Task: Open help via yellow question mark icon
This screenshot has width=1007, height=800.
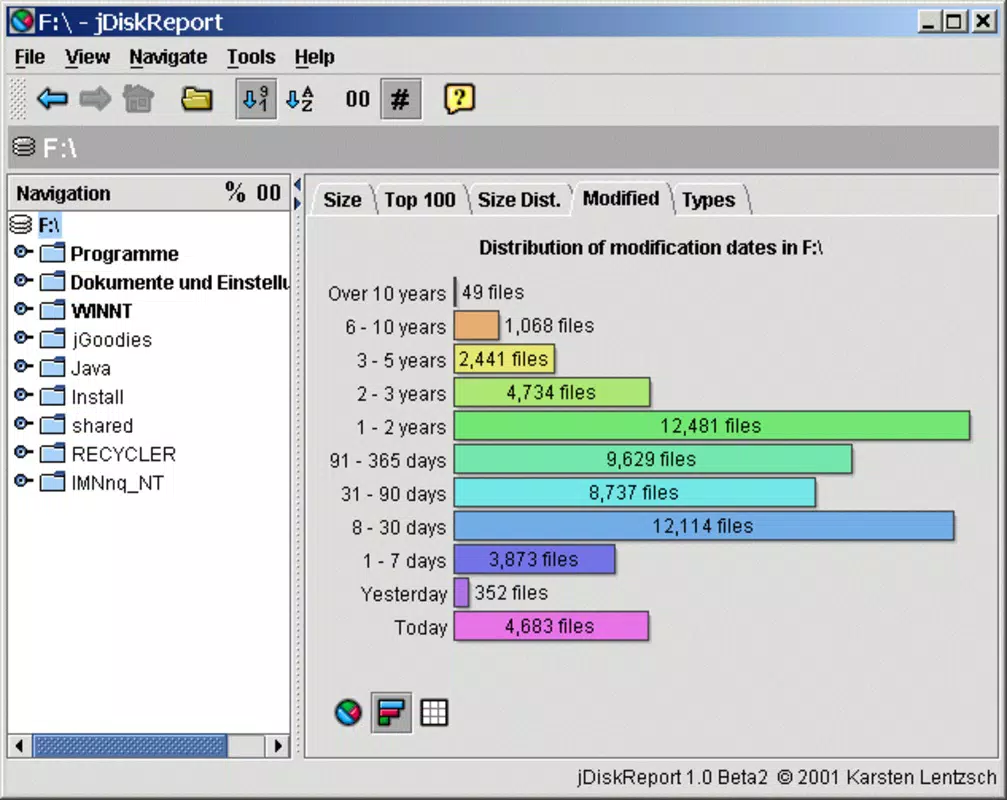Action: (459, 99)
